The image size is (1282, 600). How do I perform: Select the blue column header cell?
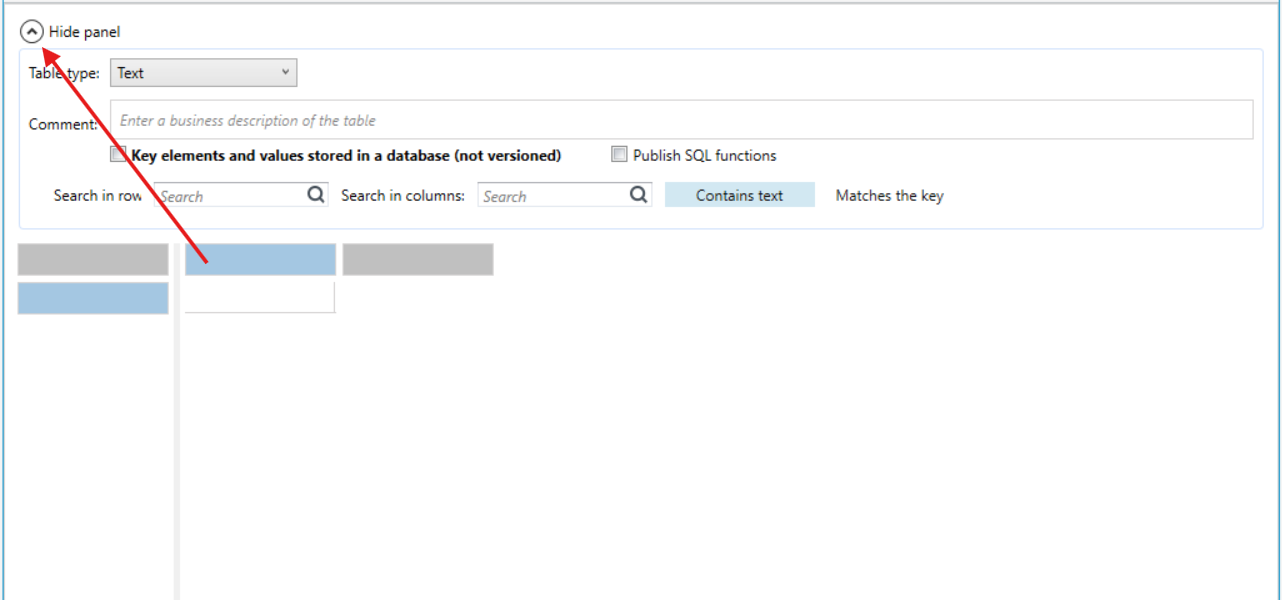click(260, 259)
